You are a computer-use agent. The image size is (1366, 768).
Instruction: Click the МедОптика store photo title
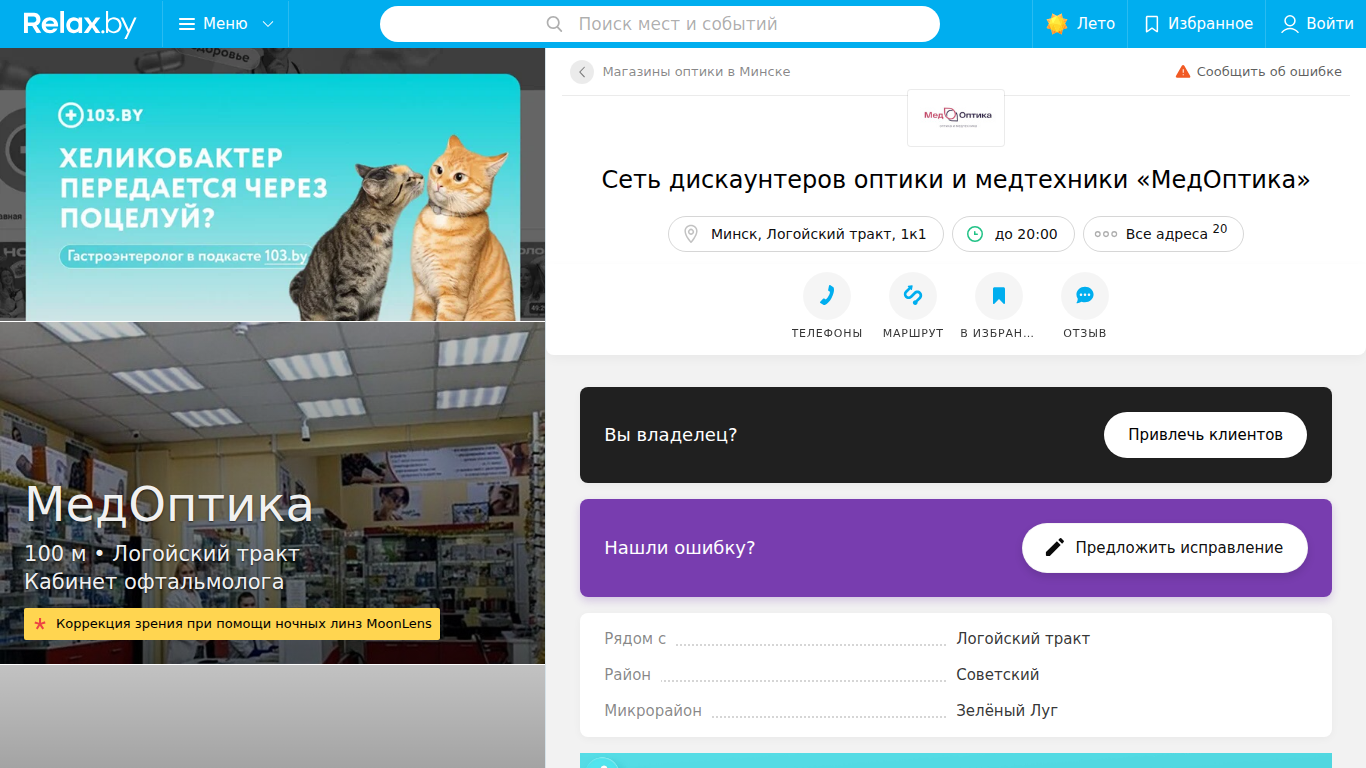169,505
